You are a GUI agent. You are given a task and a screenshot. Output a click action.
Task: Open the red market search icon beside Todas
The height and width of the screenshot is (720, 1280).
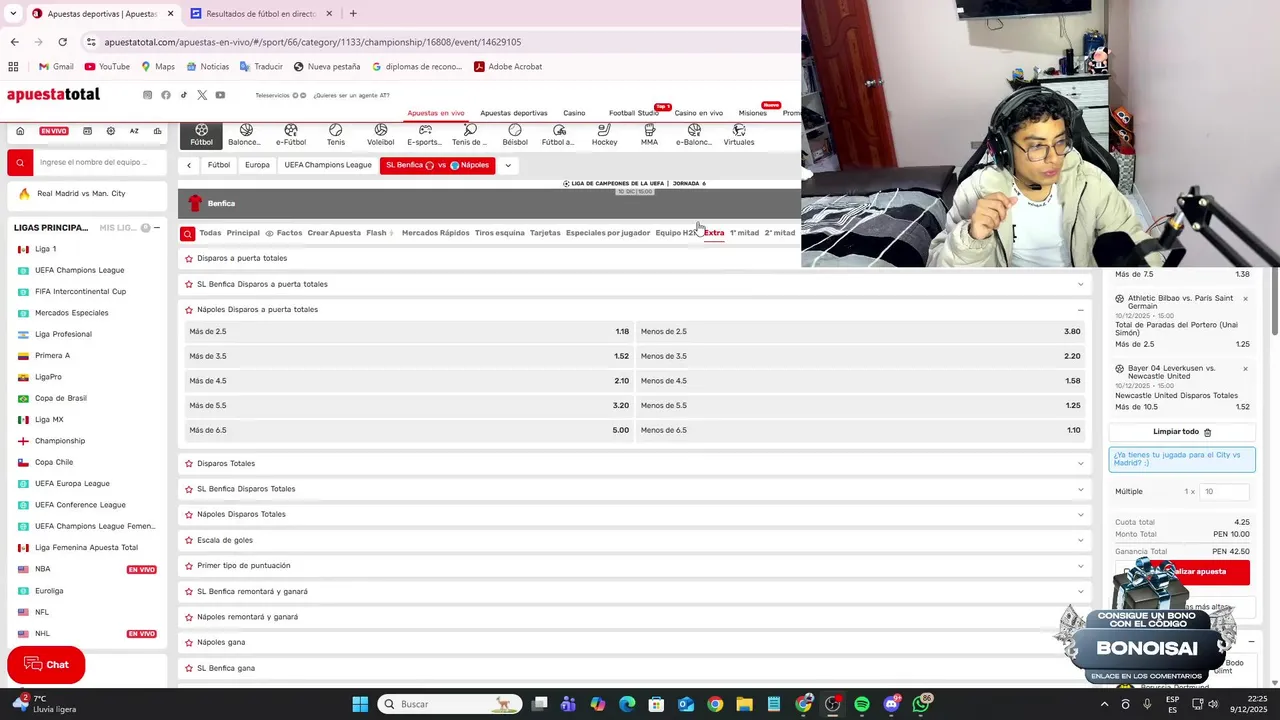pyautogui.click(x=187, y=233)
